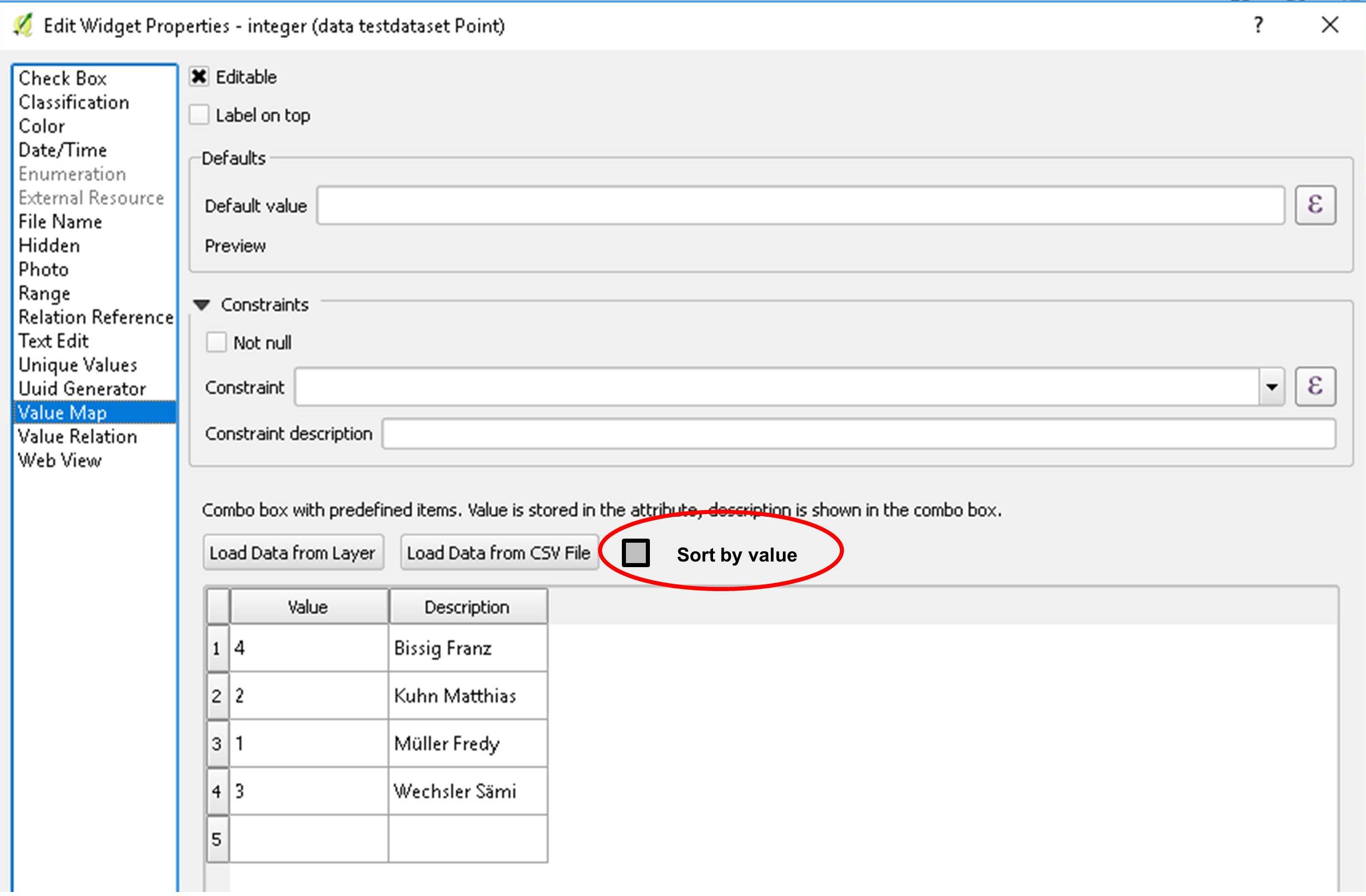Click the empty Value cell in row 5

[x=308, y=837]
